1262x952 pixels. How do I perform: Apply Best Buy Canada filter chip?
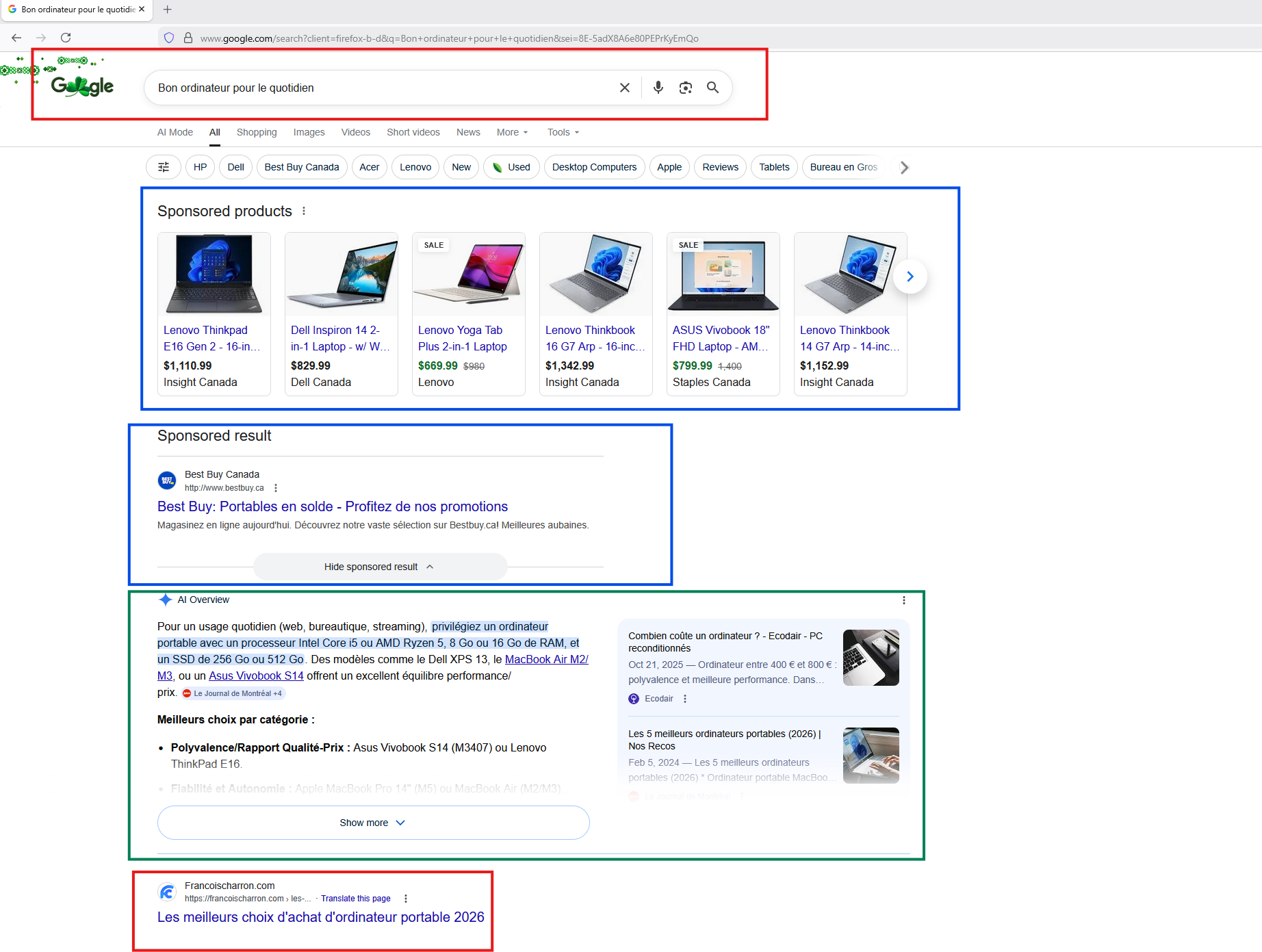(x=302, y=167)
